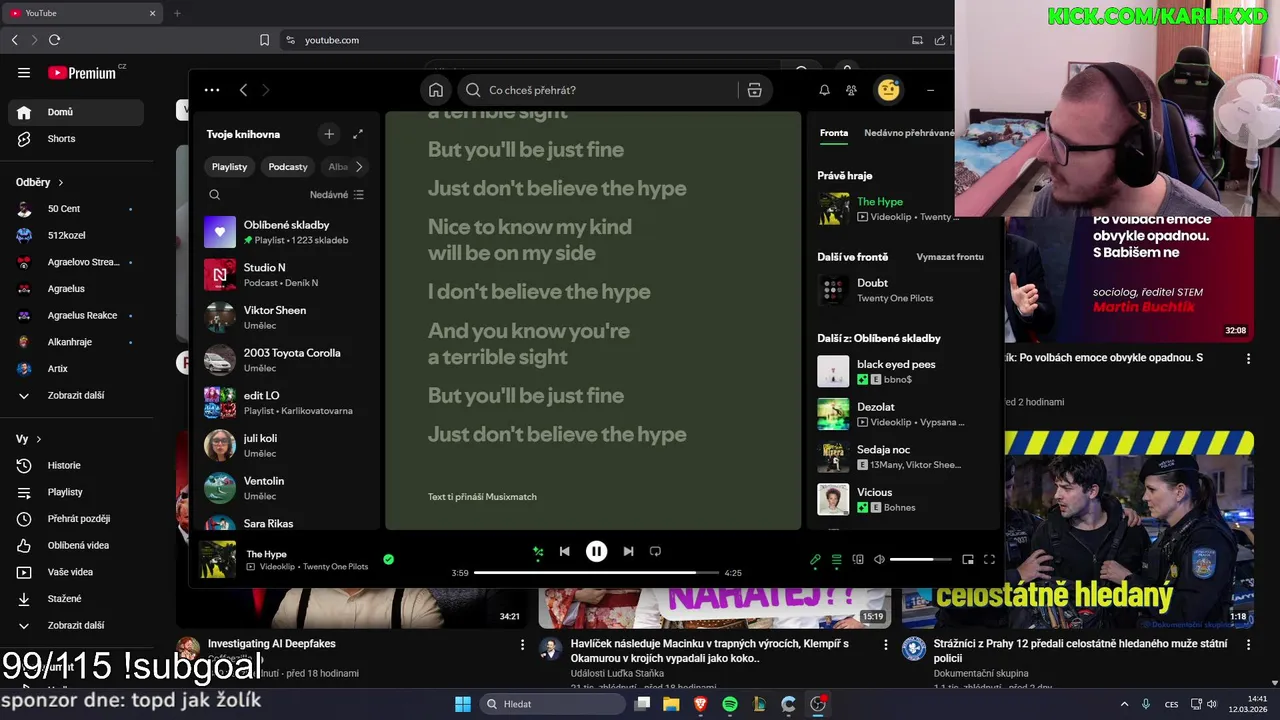
Task: Toggle lyrics microphone icon in Spotify
Action: [815, 560]
